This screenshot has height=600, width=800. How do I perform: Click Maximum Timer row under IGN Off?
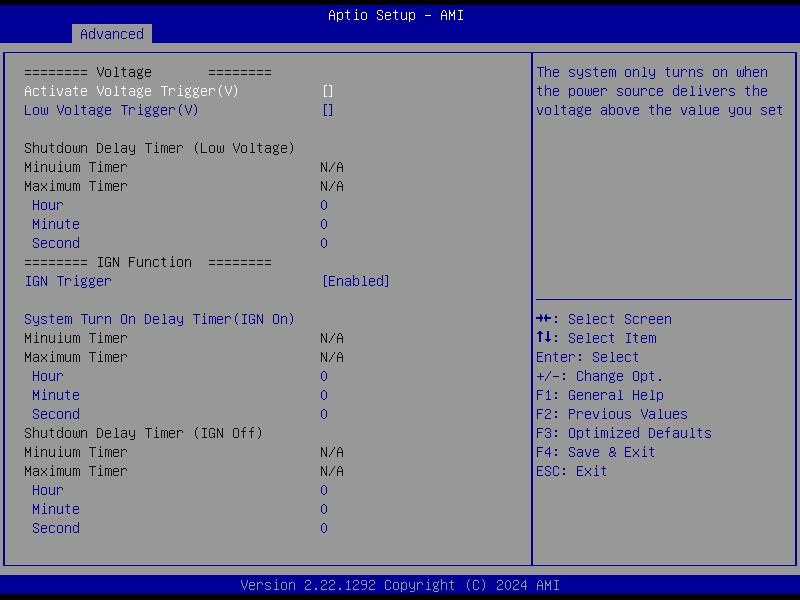[184, 470]
